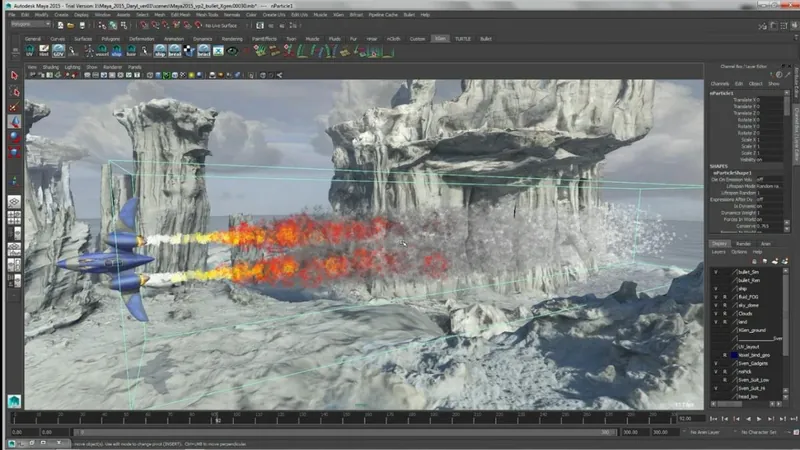Open the Layers menu in Layer Editor
This screenshot has width=800, height=450.
point(718,252)
